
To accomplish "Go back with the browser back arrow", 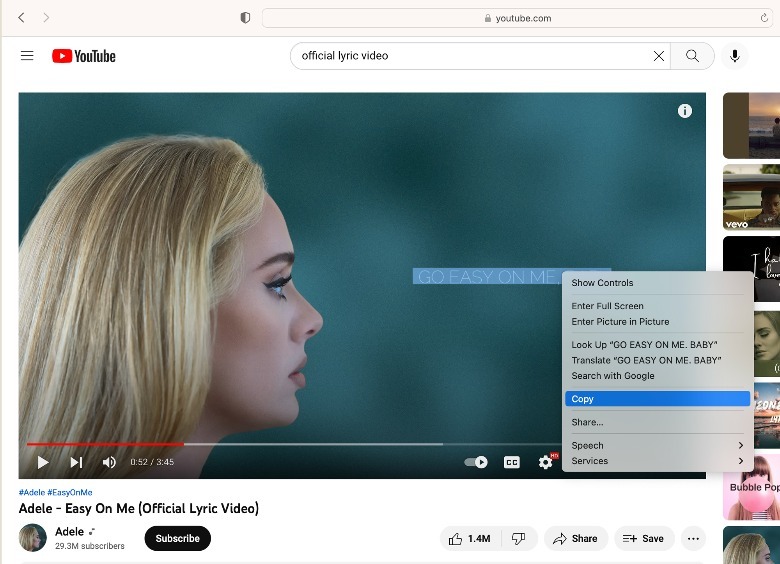I will (x=21, y=18).
